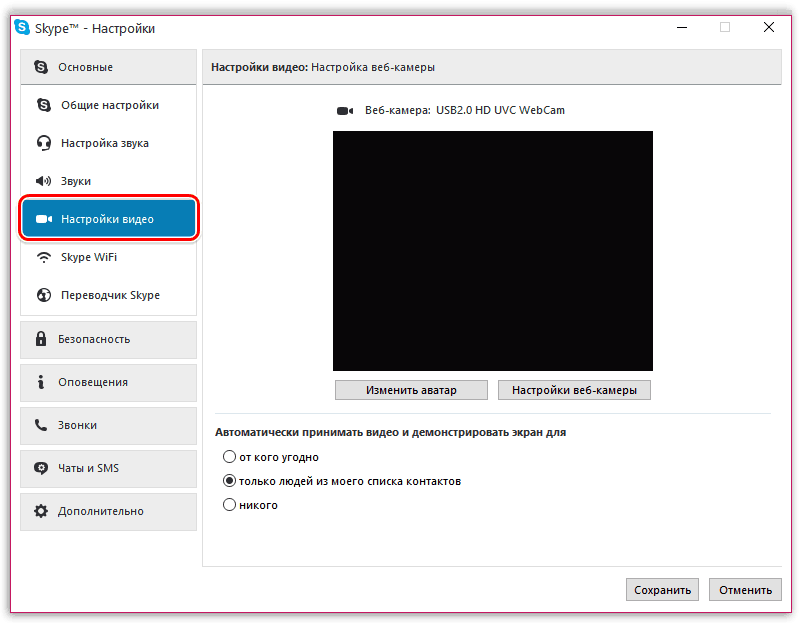Close the Skype settings window
This screenshot has height=623, width=802.
[769, 27]
